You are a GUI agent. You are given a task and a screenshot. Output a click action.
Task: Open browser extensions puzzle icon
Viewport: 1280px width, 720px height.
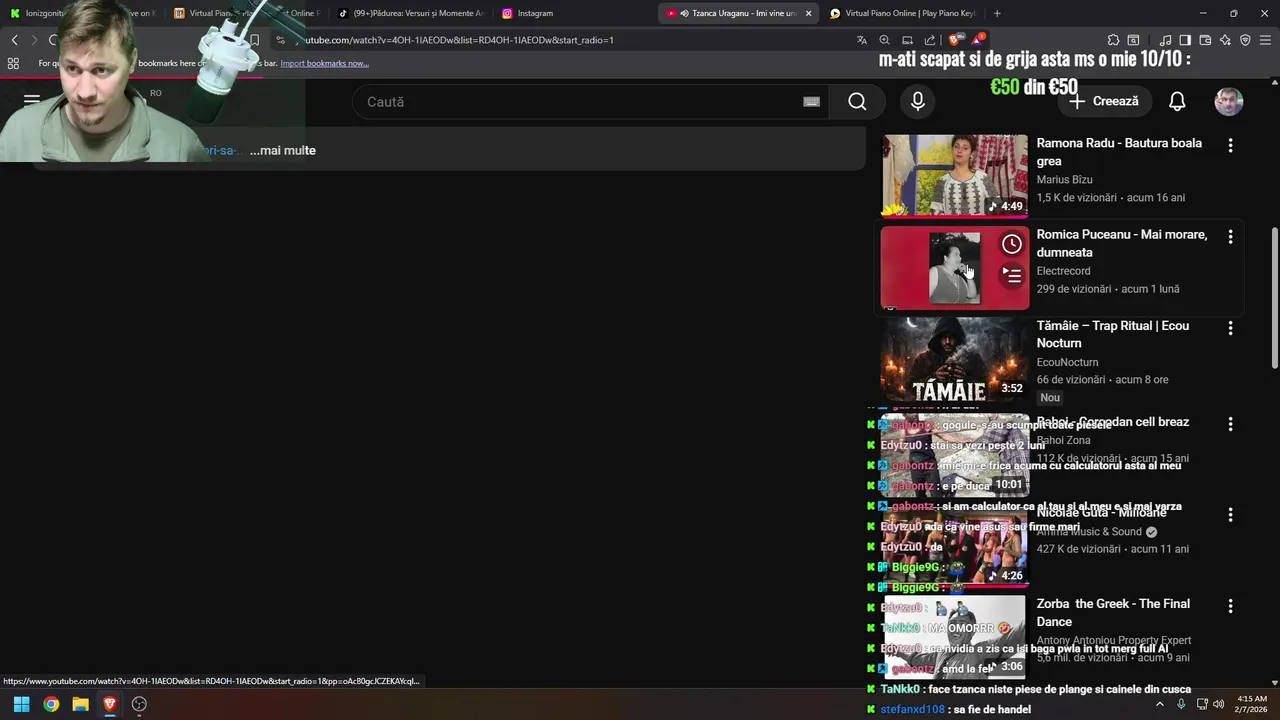coord(1114,40)
